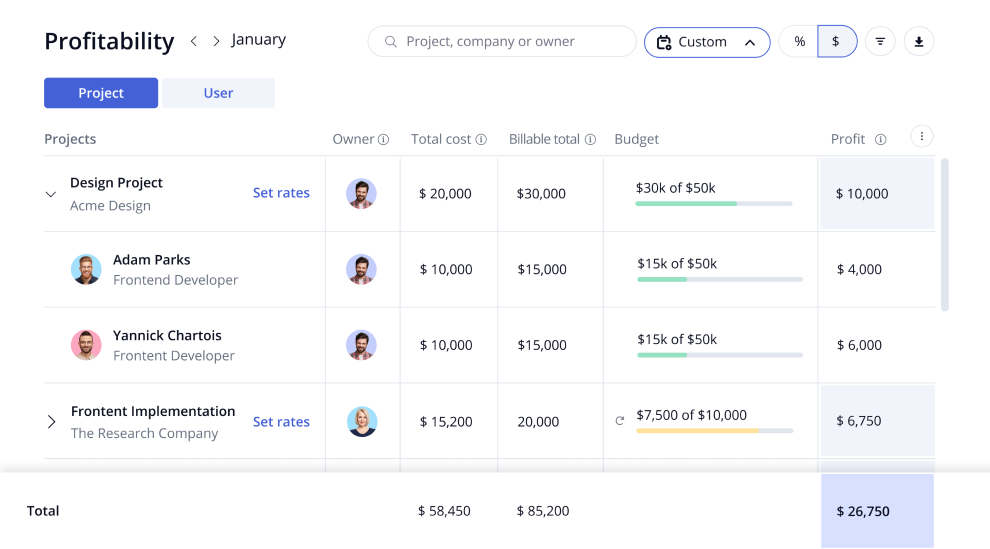990x549 pixels.
Task: Go to the previous month
Action: [x=194, y=41]
